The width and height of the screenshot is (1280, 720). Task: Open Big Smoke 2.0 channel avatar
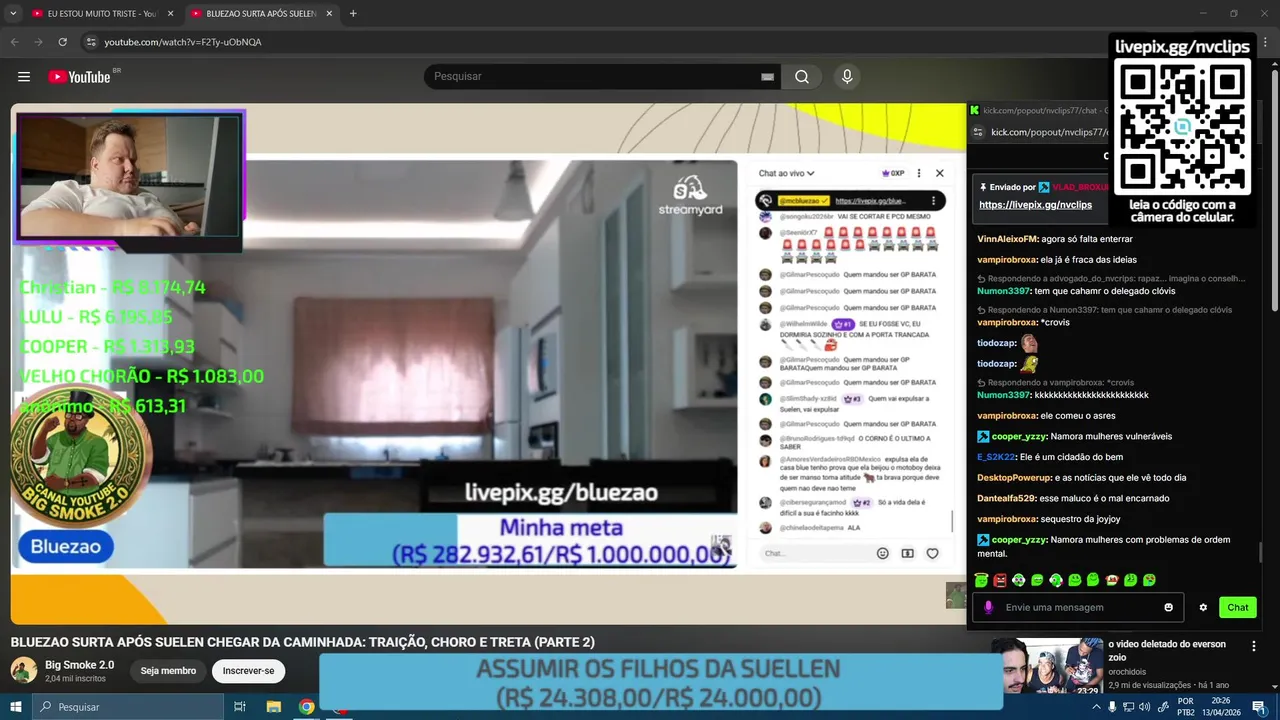[24, 671]
